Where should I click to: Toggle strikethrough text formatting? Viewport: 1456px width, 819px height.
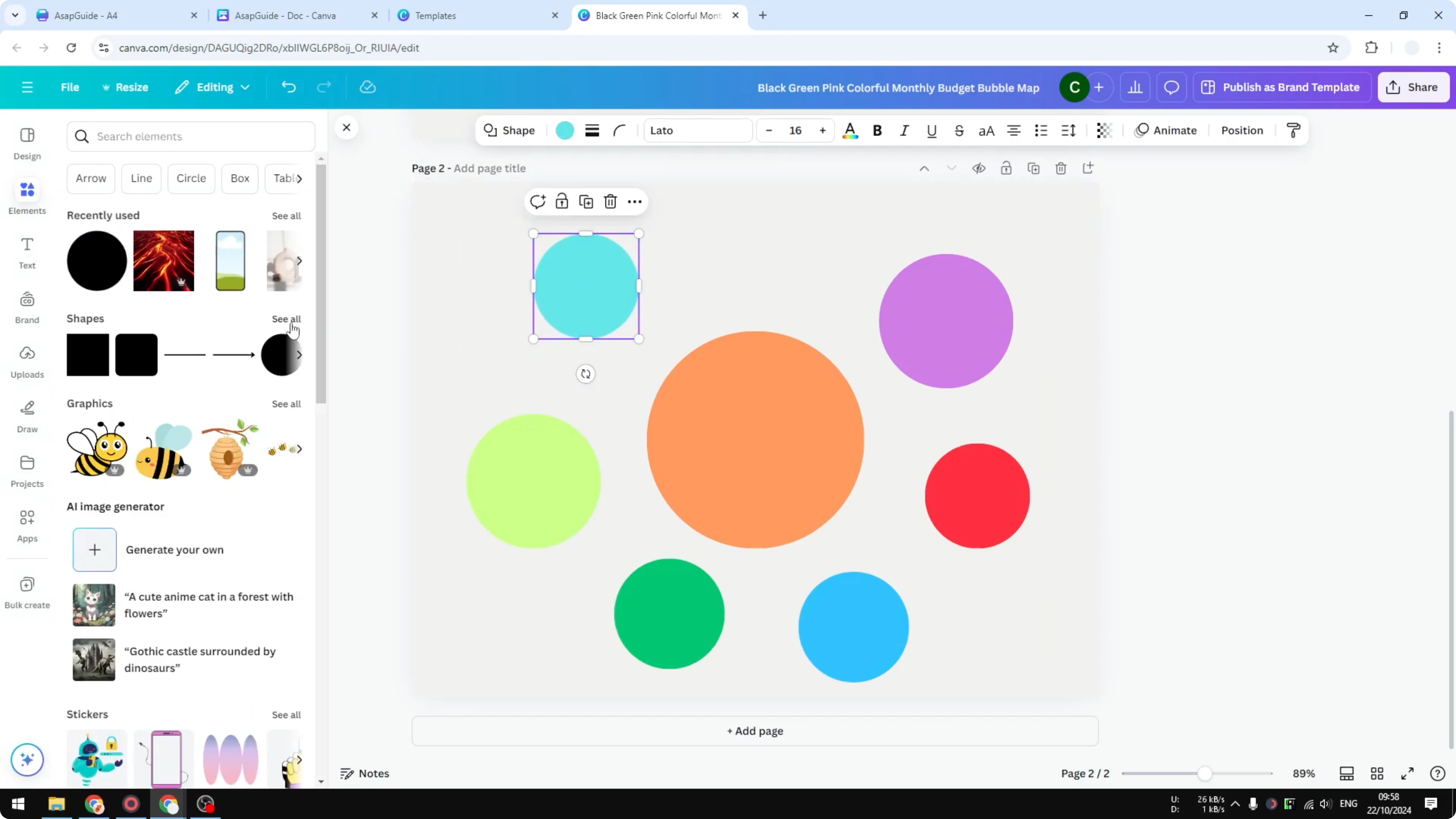(x=959, y=131)
